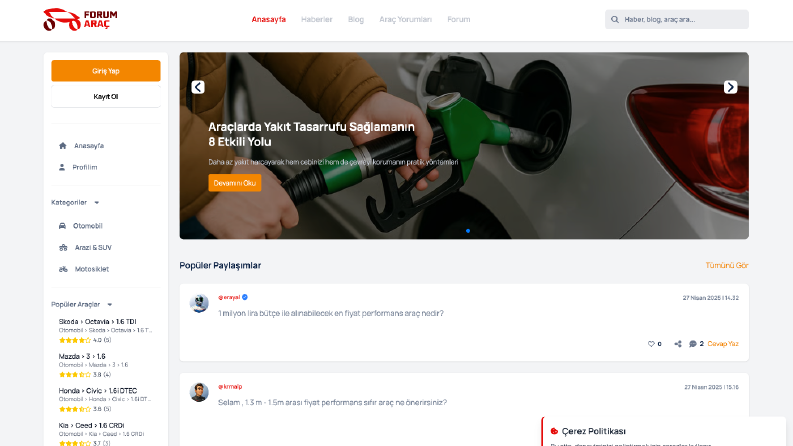Open Skoda Octavia 1.6 TDI listing
793x446 pixels.
pos(98,322)
